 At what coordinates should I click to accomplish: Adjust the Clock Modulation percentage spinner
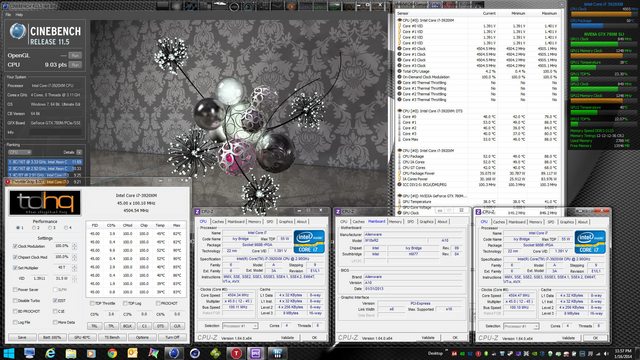tap(74, 246)
